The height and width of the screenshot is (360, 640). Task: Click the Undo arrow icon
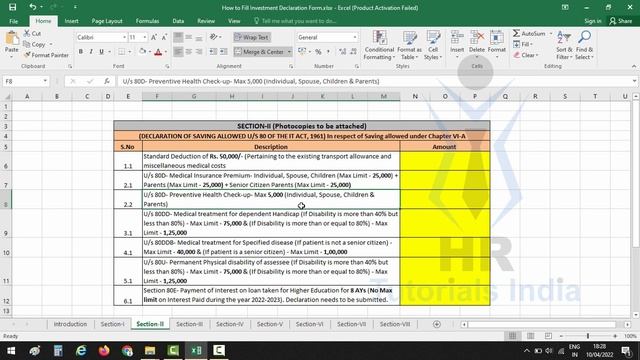32,7
